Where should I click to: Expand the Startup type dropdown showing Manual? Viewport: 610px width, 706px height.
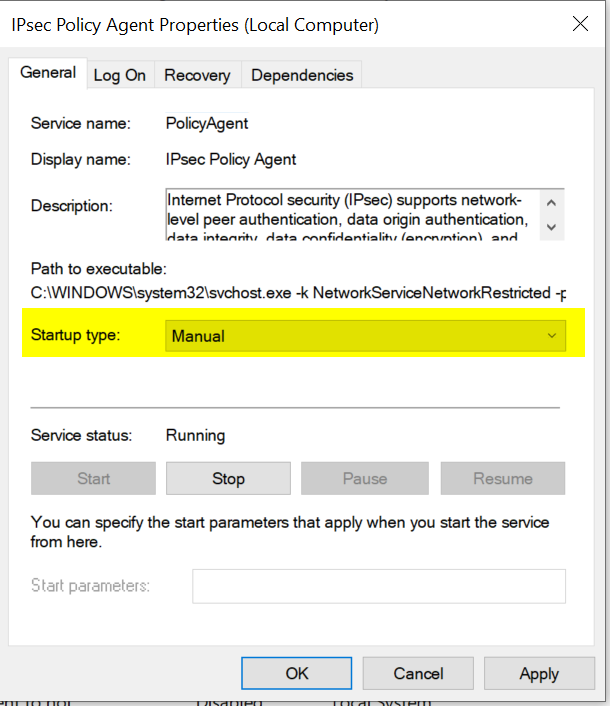365,336
